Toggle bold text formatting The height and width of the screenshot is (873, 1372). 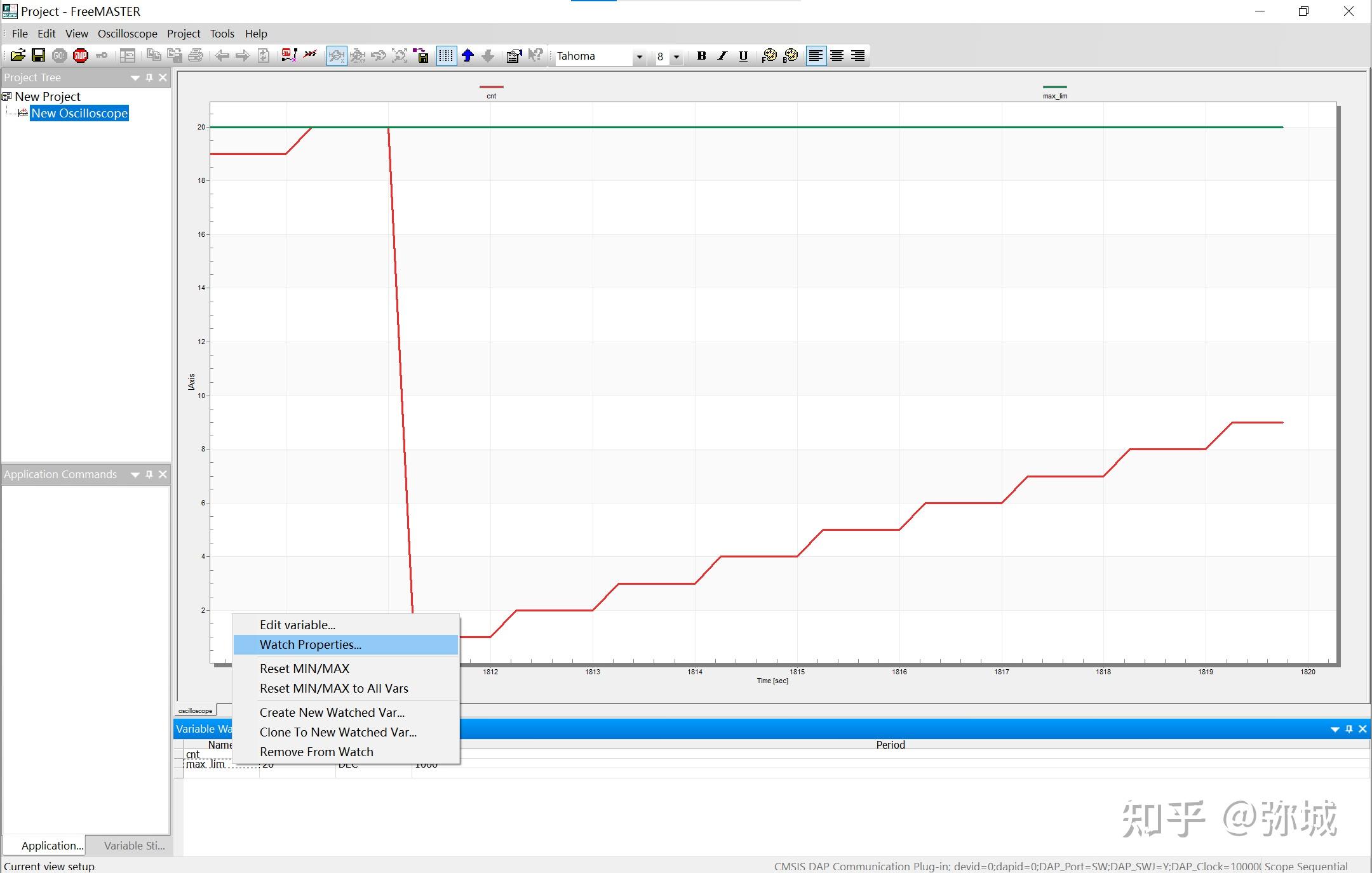(701, 56)
